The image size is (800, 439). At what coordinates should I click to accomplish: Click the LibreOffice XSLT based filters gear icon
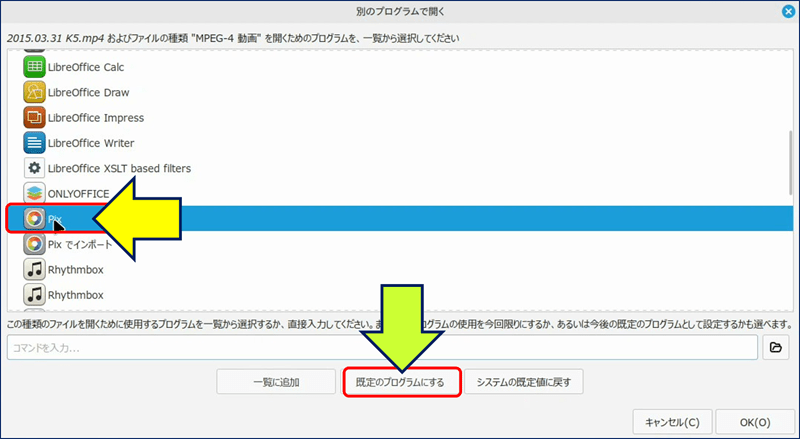pos(34,168)
